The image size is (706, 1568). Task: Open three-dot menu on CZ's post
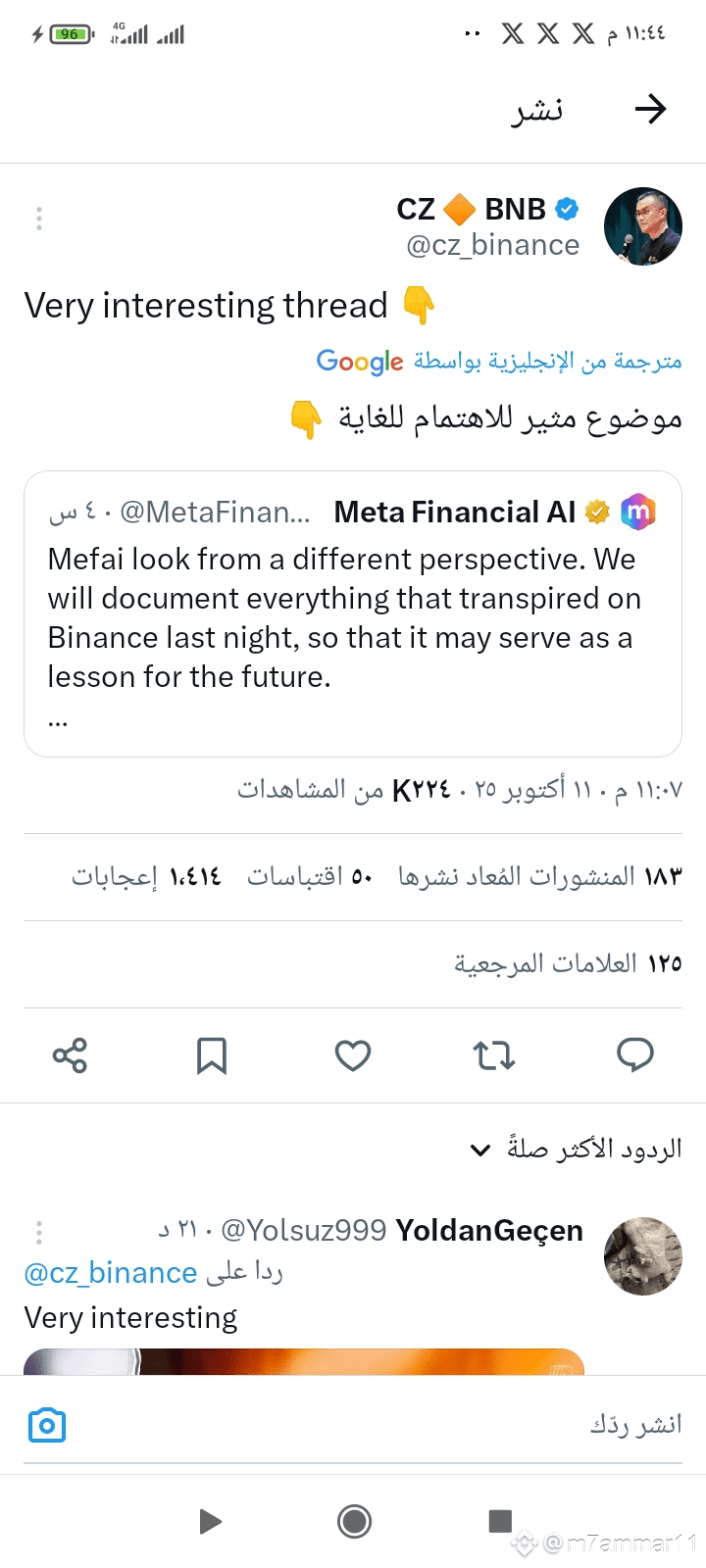pos(39,219)
